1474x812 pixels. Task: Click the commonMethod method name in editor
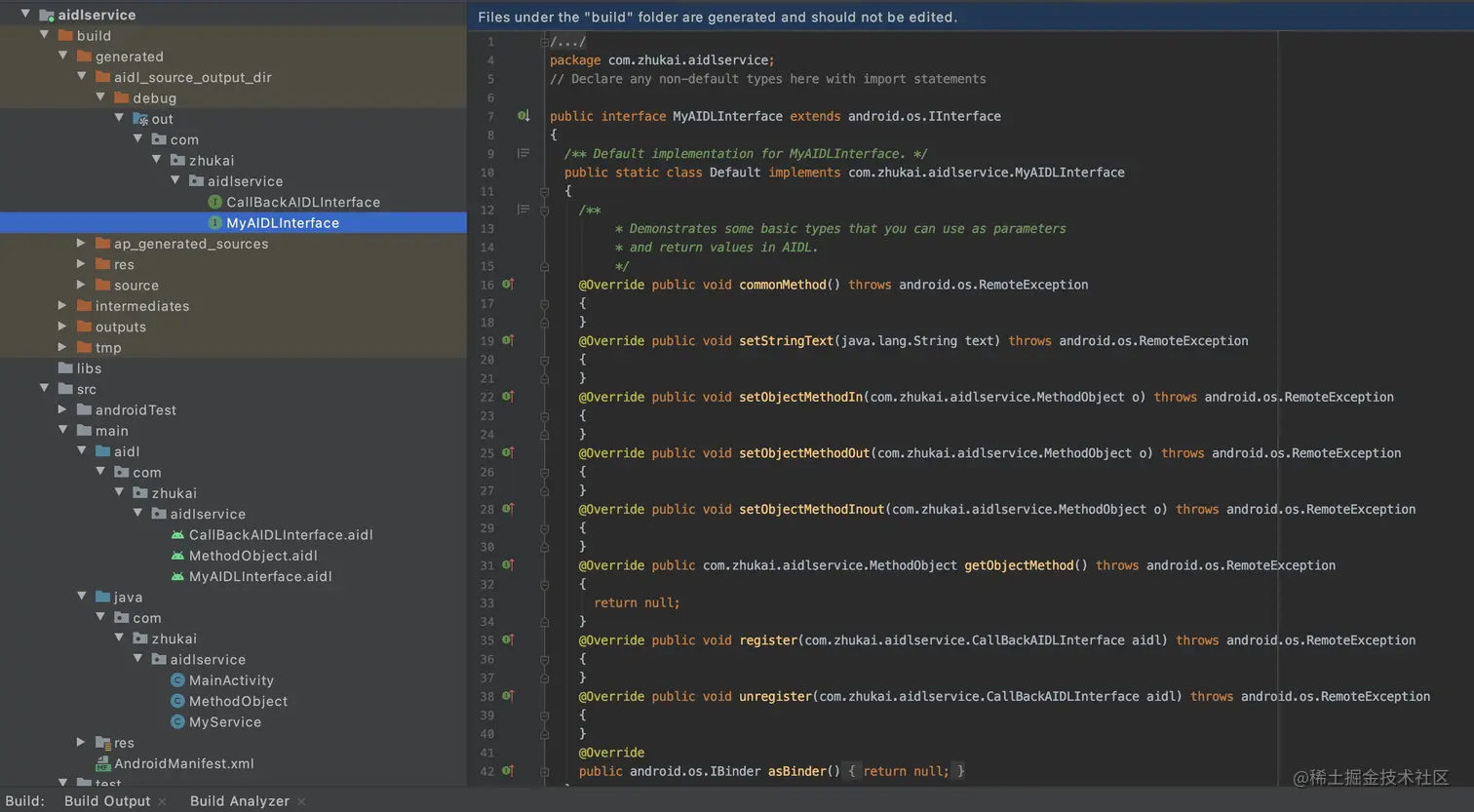click(783, 285)
